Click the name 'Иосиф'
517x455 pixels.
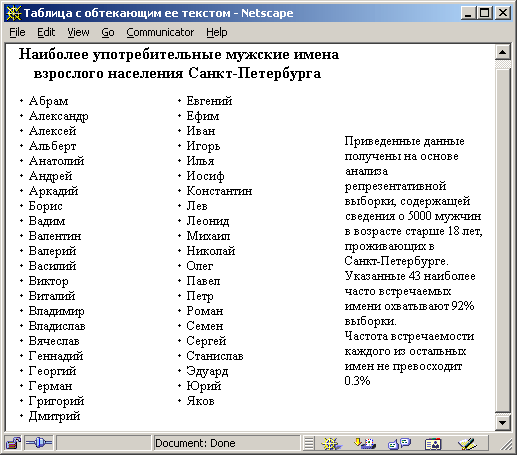click(206, 176)
